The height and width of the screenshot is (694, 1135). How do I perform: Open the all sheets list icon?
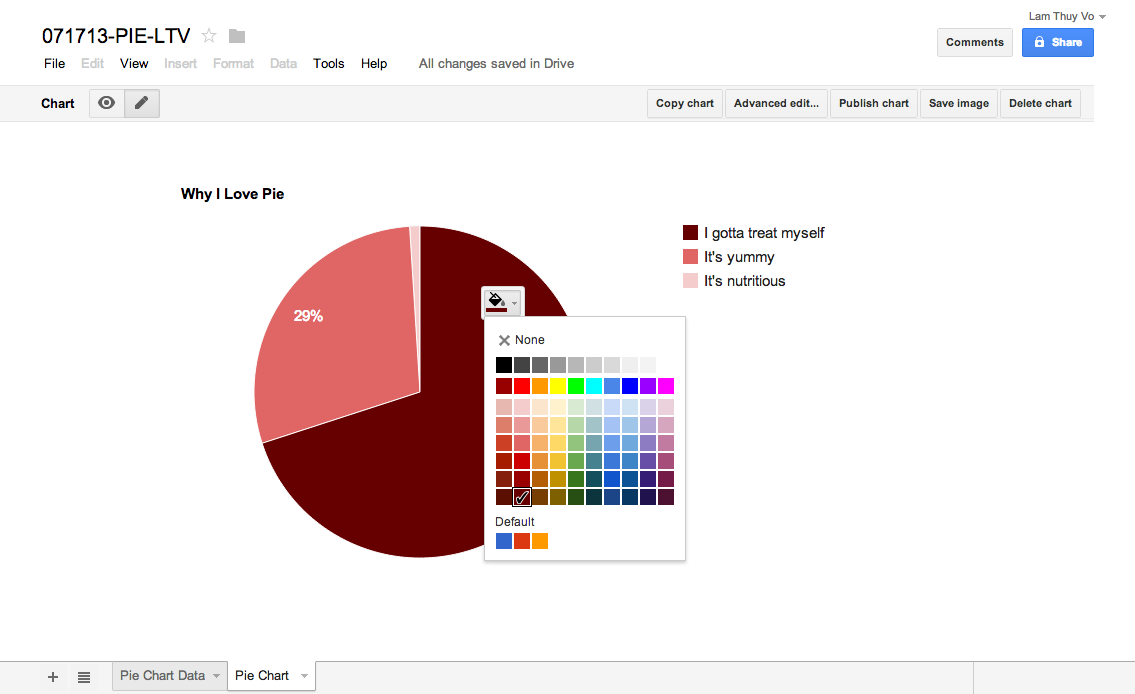coord(84,677)
